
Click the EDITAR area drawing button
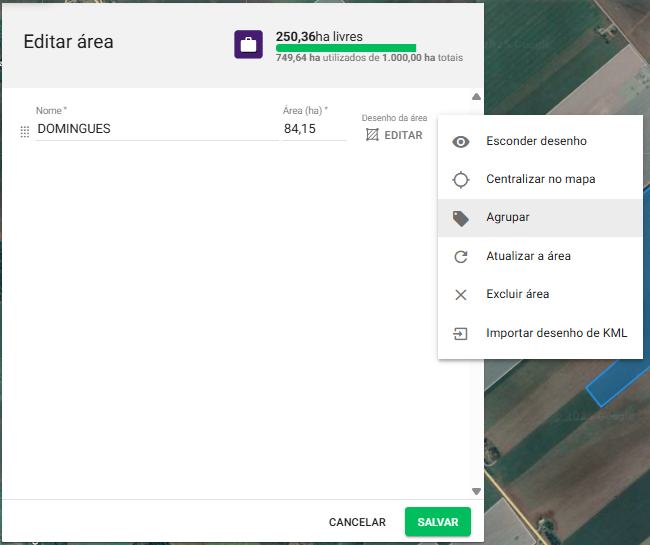coord(394,135)
